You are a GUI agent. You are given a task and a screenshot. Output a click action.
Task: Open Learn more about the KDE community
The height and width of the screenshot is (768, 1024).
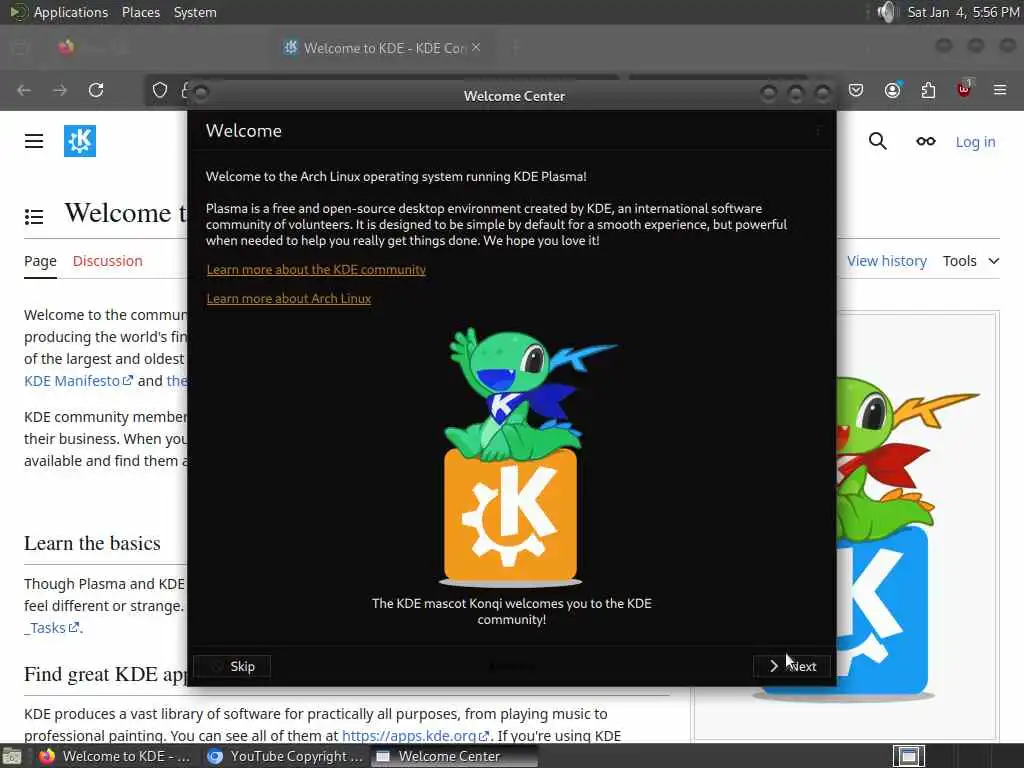pos(316,270)
